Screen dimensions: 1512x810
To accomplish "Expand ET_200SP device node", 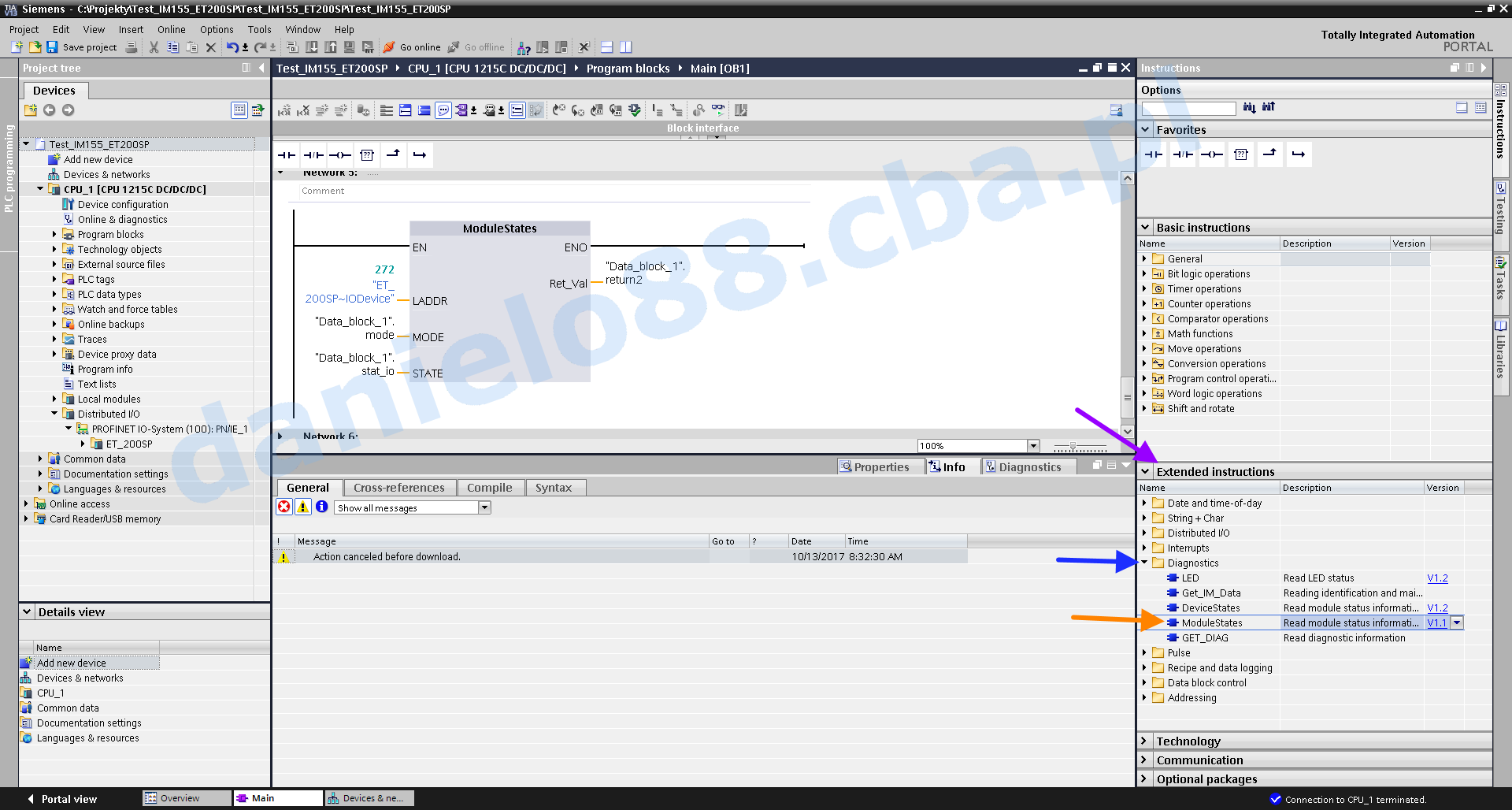I will tap(83, 444).
